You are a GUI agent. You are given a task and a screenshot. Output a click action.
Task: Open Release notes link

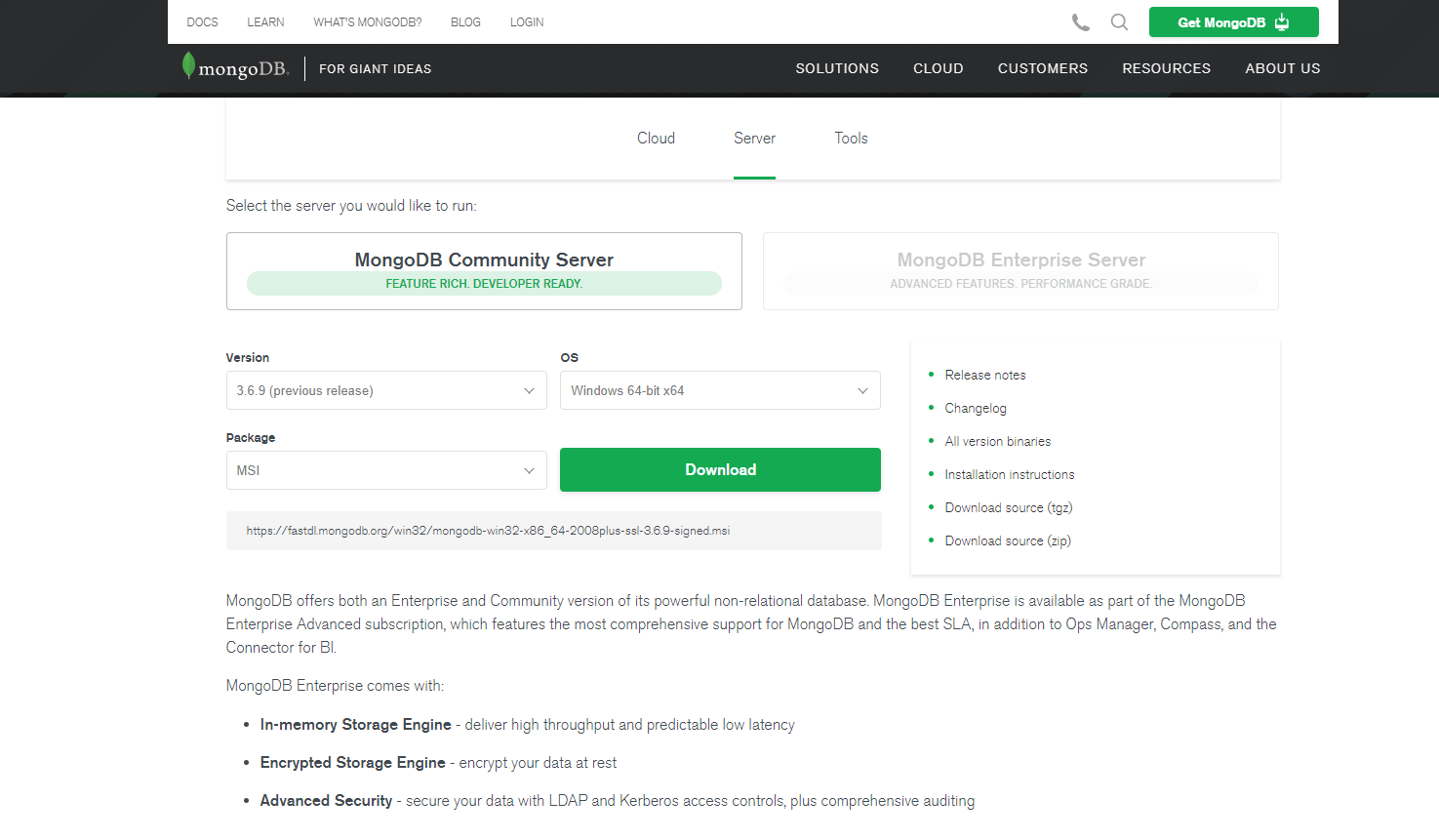tap(985, 375)
